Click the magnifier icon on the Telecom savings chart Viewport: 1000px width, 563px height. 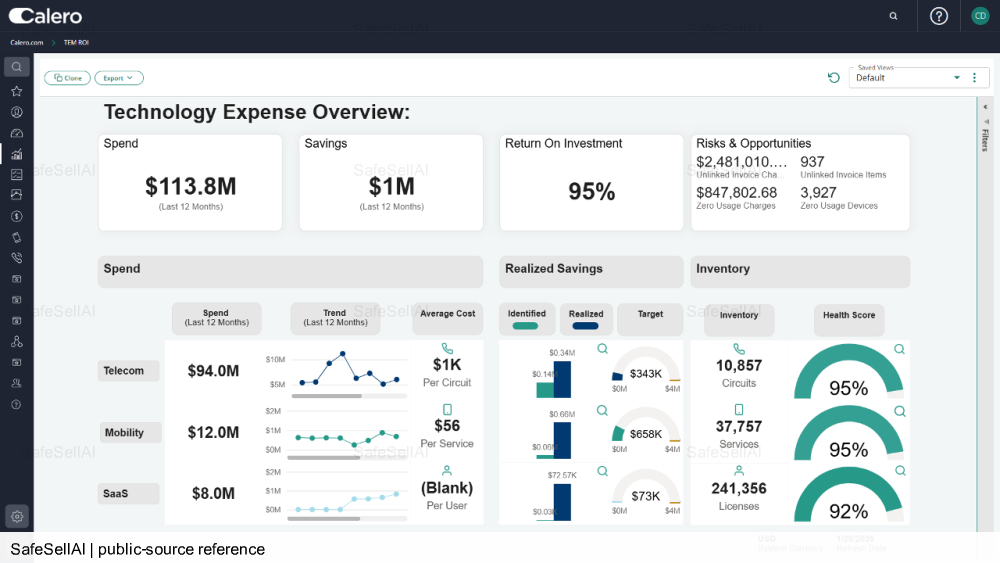tap(602, 349)
